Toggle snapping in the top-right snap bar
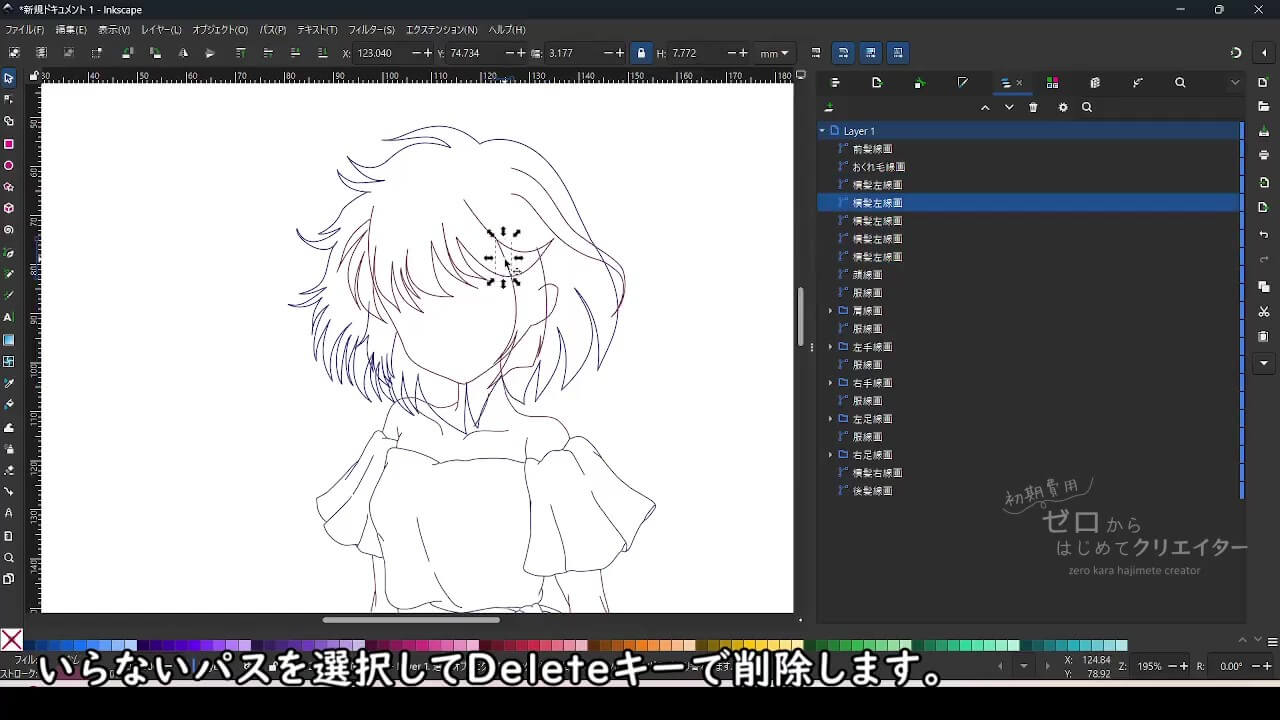The width and height of the screenshot is (1280, 720). pos(845,52)
